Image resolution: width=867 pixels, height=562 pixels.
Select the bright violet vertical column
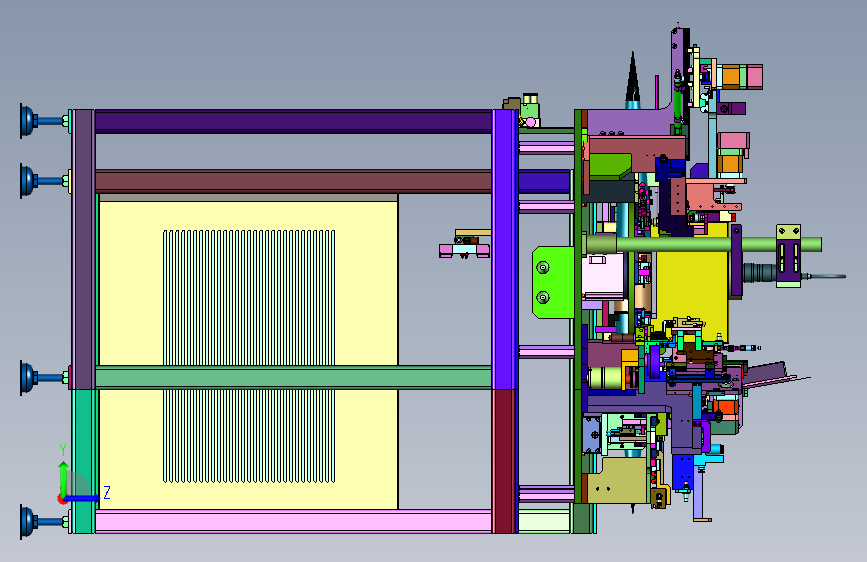coord(504,249)
